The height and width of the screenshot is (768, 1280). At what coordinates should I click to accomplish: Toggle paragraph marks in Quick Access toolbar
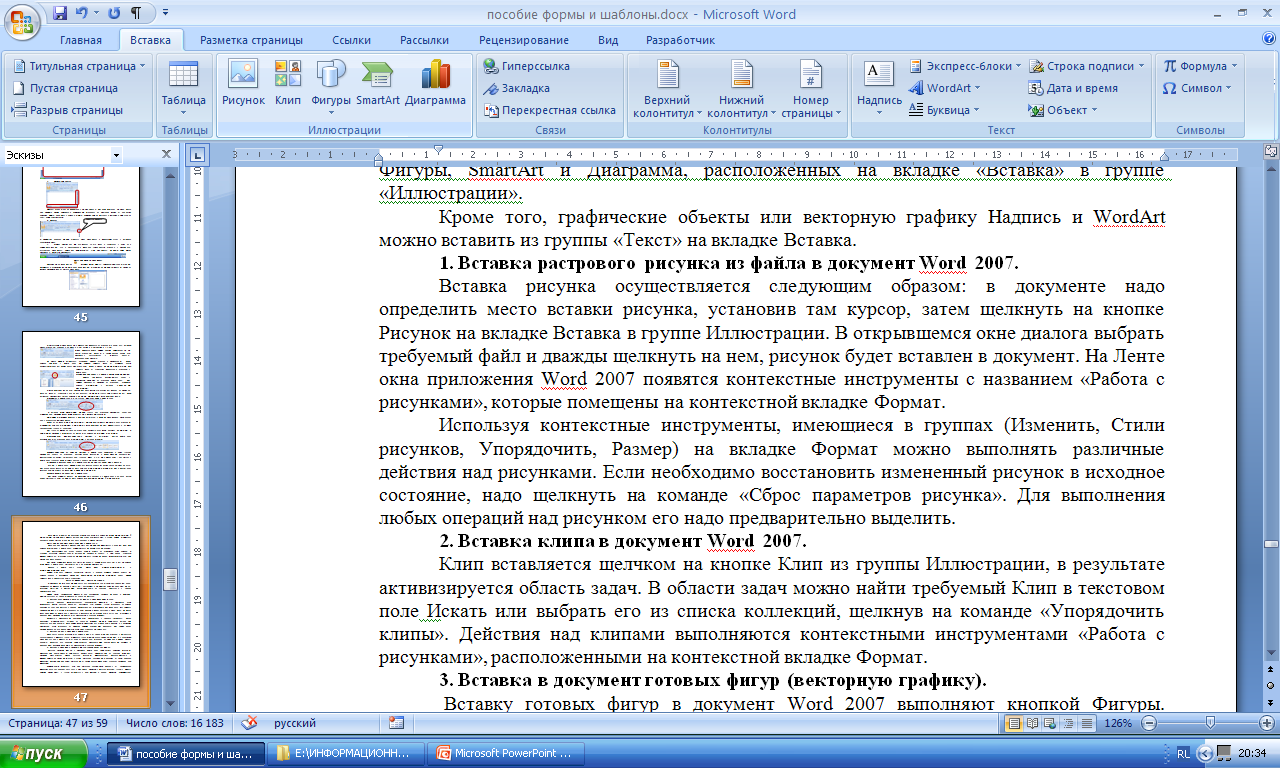tap(135, 14)
